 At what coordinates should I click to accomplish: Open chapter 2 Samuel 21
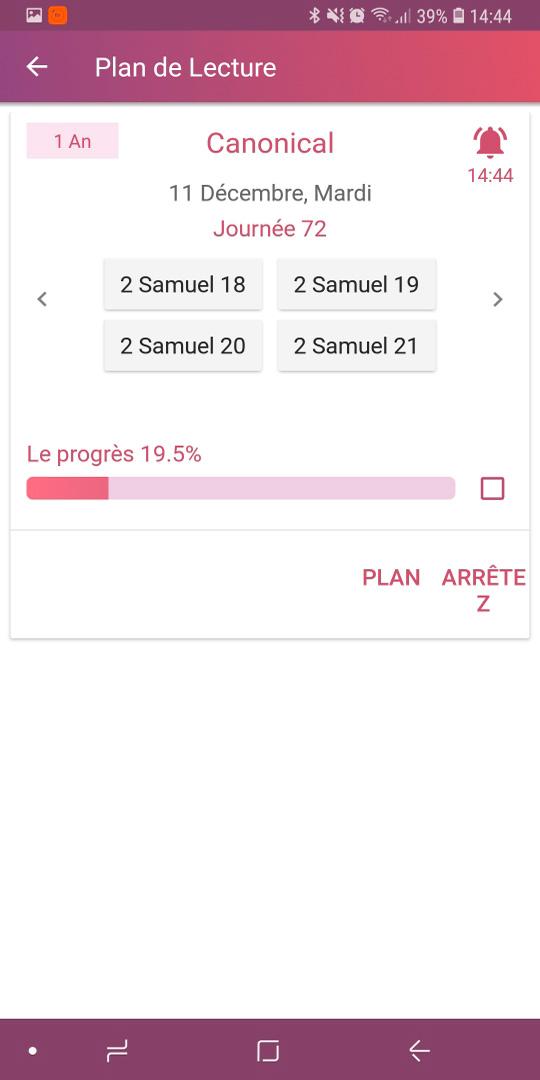click(356, 346)
